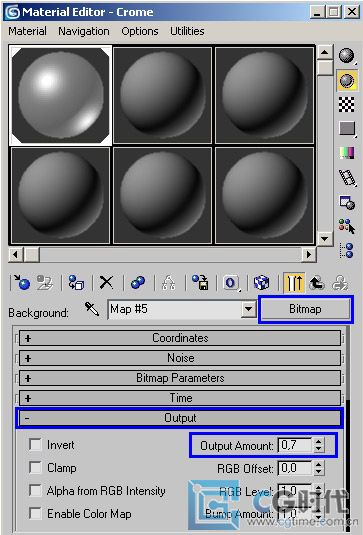Click sample slots scroll down arrow

(324, 238)
